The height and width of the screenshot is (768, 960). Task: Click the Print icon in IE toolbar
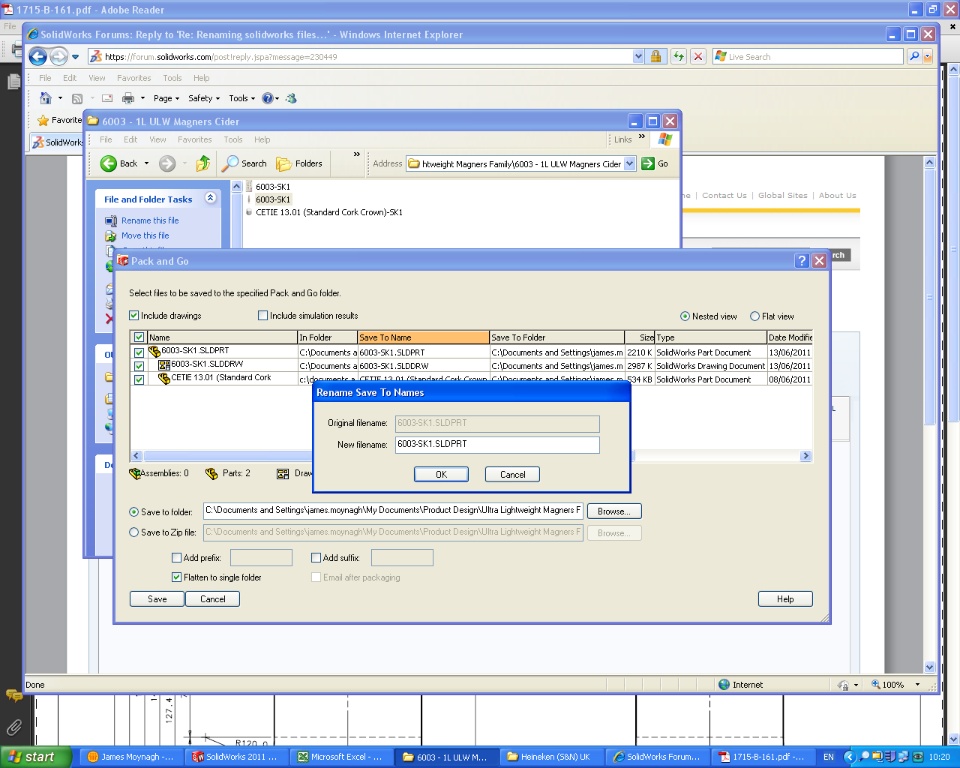click(128, 98)
